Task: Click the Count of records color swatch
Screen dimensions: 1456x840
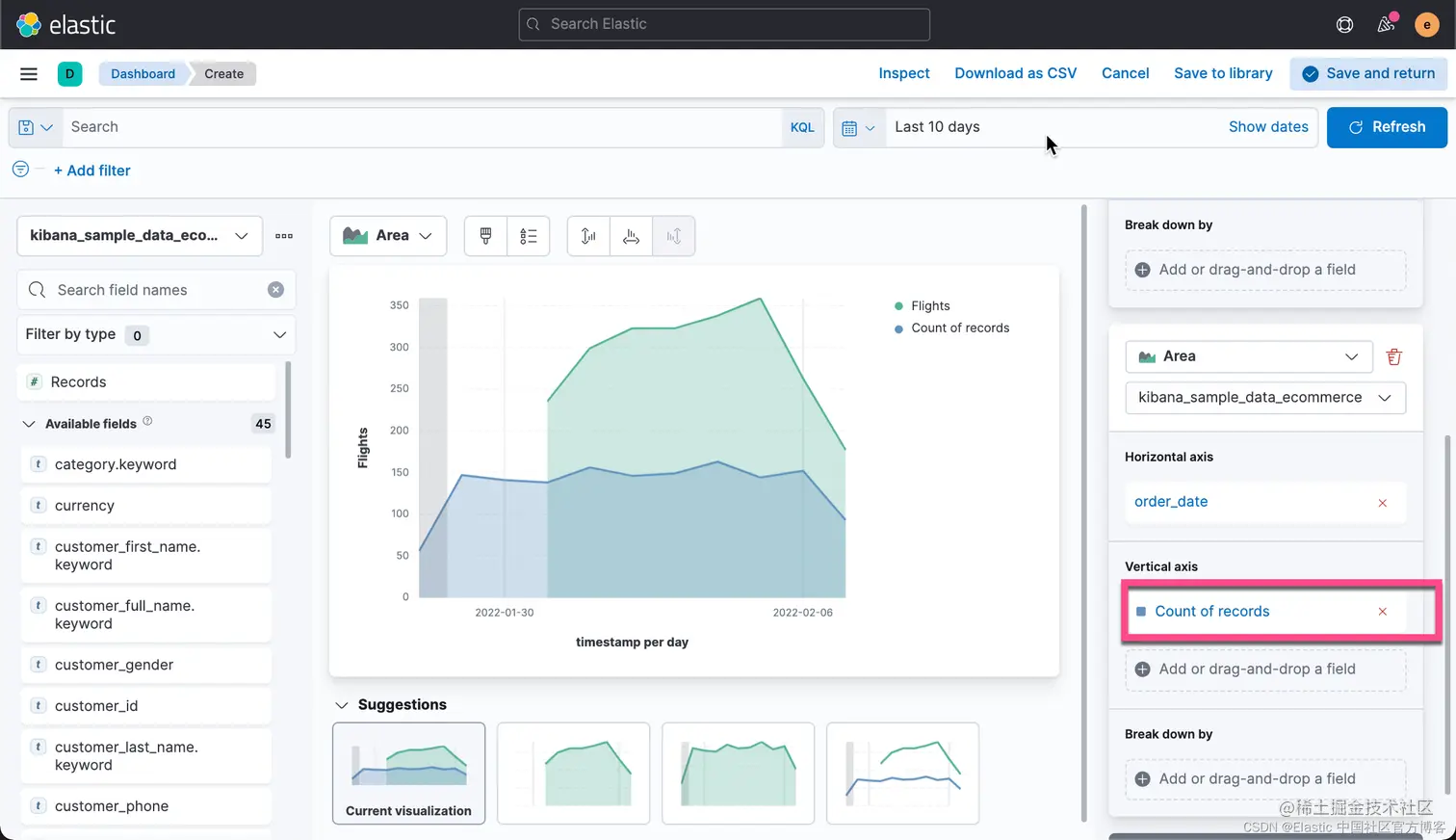Action: pyautogui.click(x=1141, y=612)
